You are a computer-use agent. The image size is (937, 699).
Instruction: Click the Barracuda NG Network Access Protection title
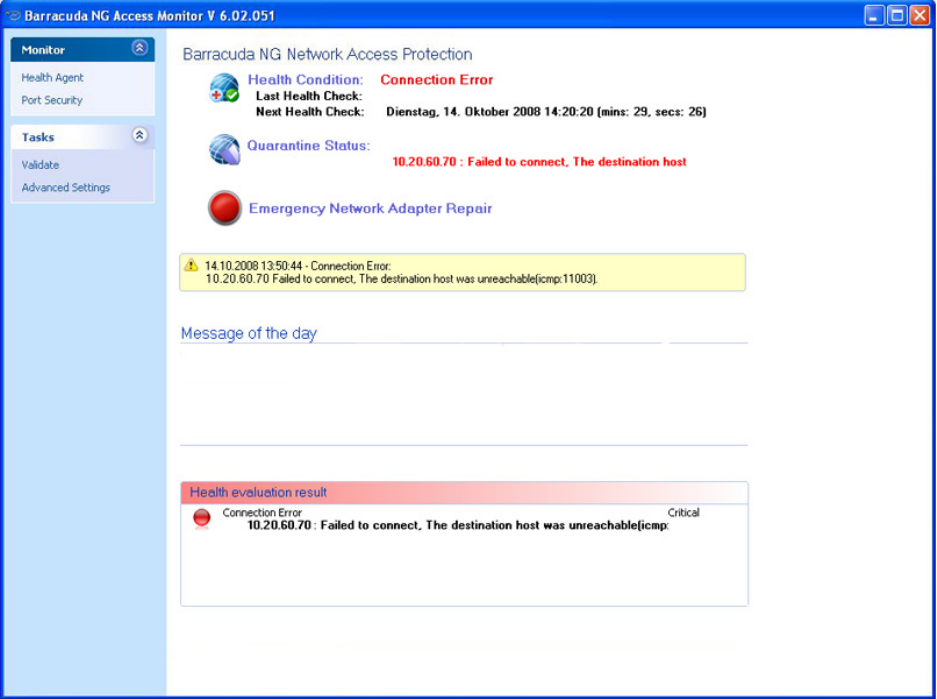coord(327,54)
